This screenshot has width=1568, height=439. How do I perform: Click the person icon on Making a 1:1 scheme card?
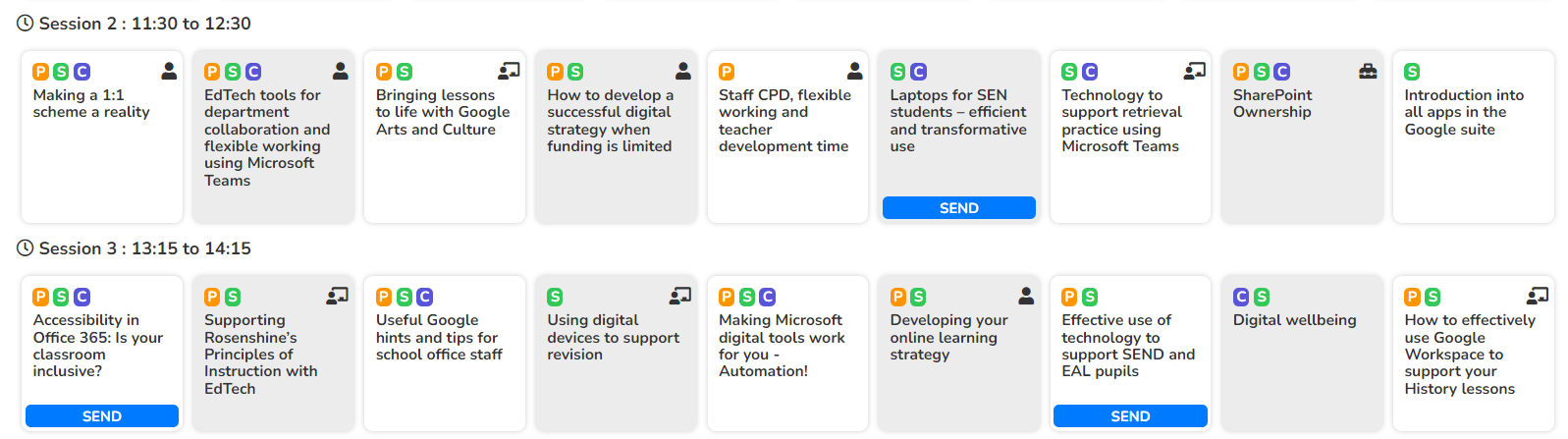[x=169, y=71]
